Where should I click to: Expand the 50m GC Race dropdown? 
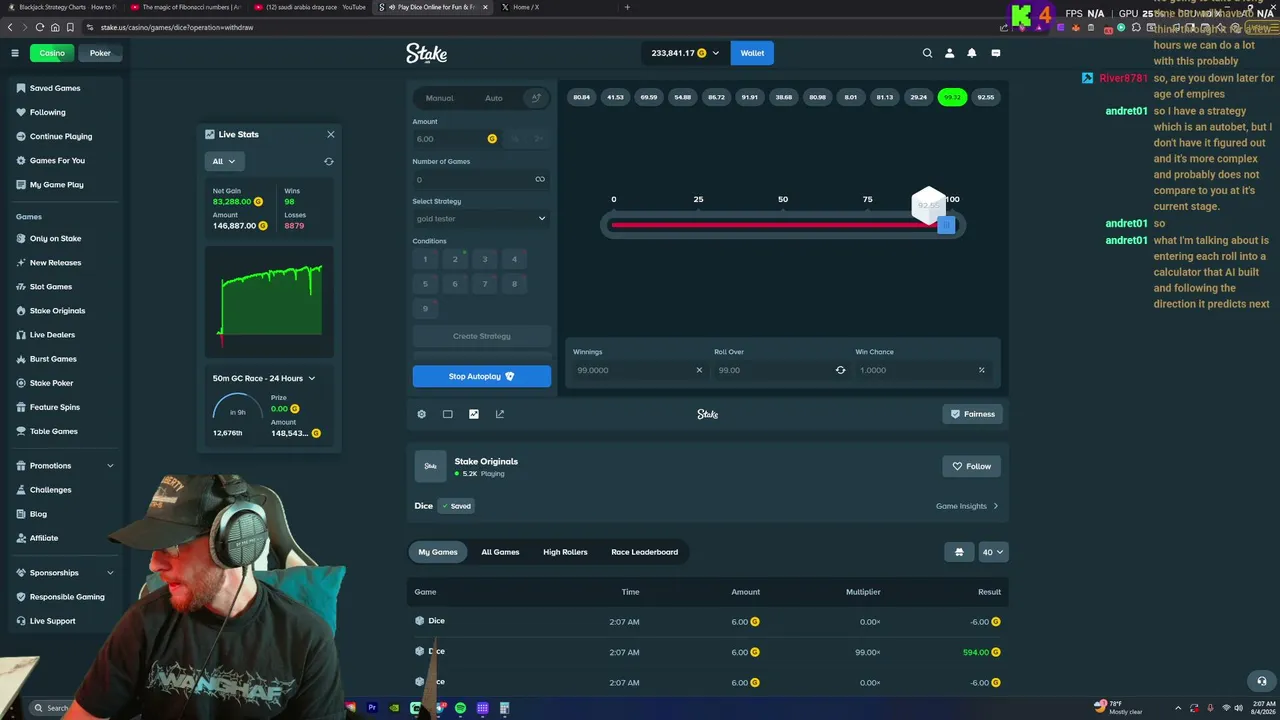click(264, 378)
